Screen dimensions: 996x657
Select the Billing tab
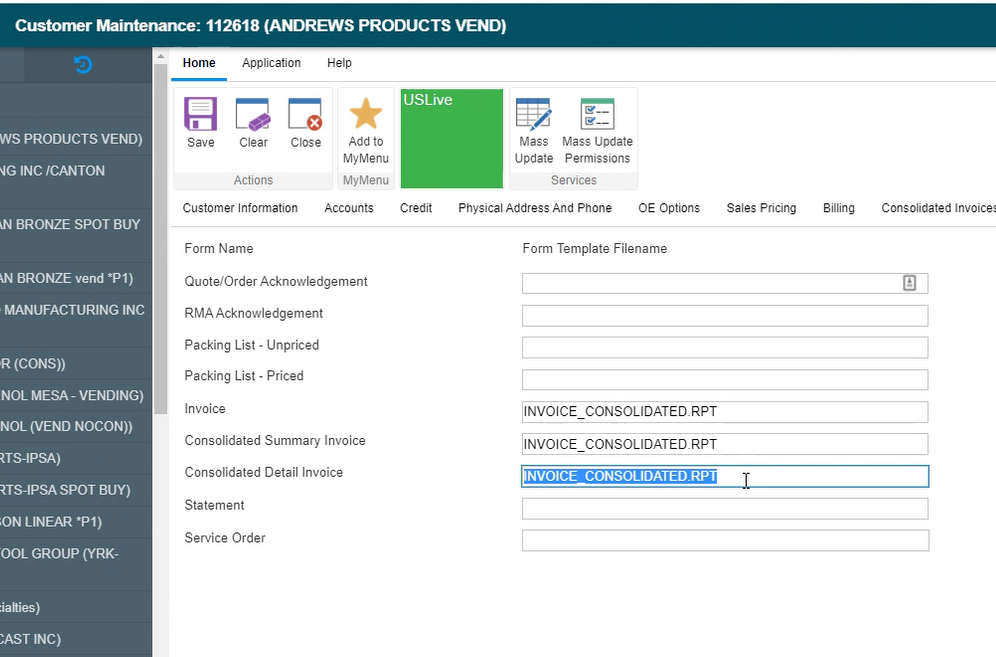tap(838, 208)
